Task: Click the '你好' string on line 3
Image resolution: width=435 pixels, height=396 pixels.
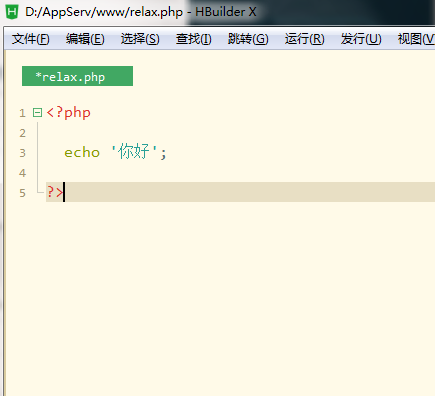Action: pyautogui.click(x=134, y=152)
